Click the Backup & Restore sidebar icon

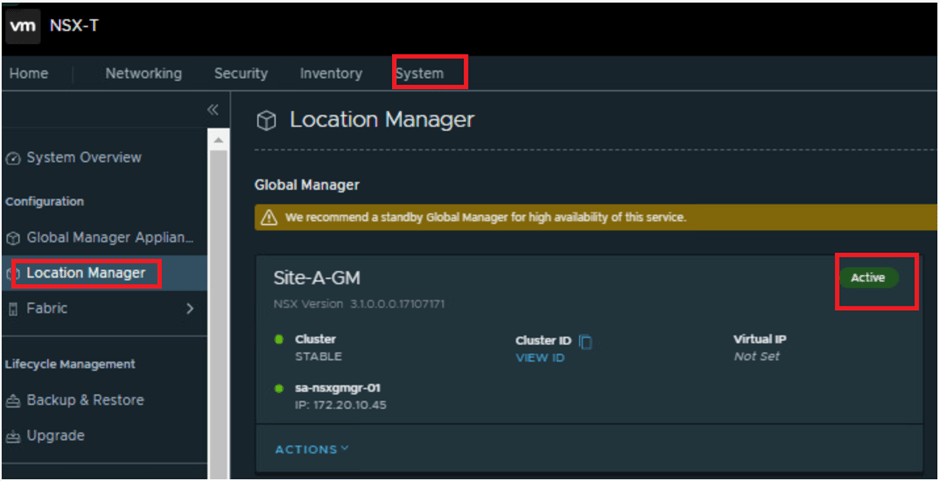[x=13, y=401]
